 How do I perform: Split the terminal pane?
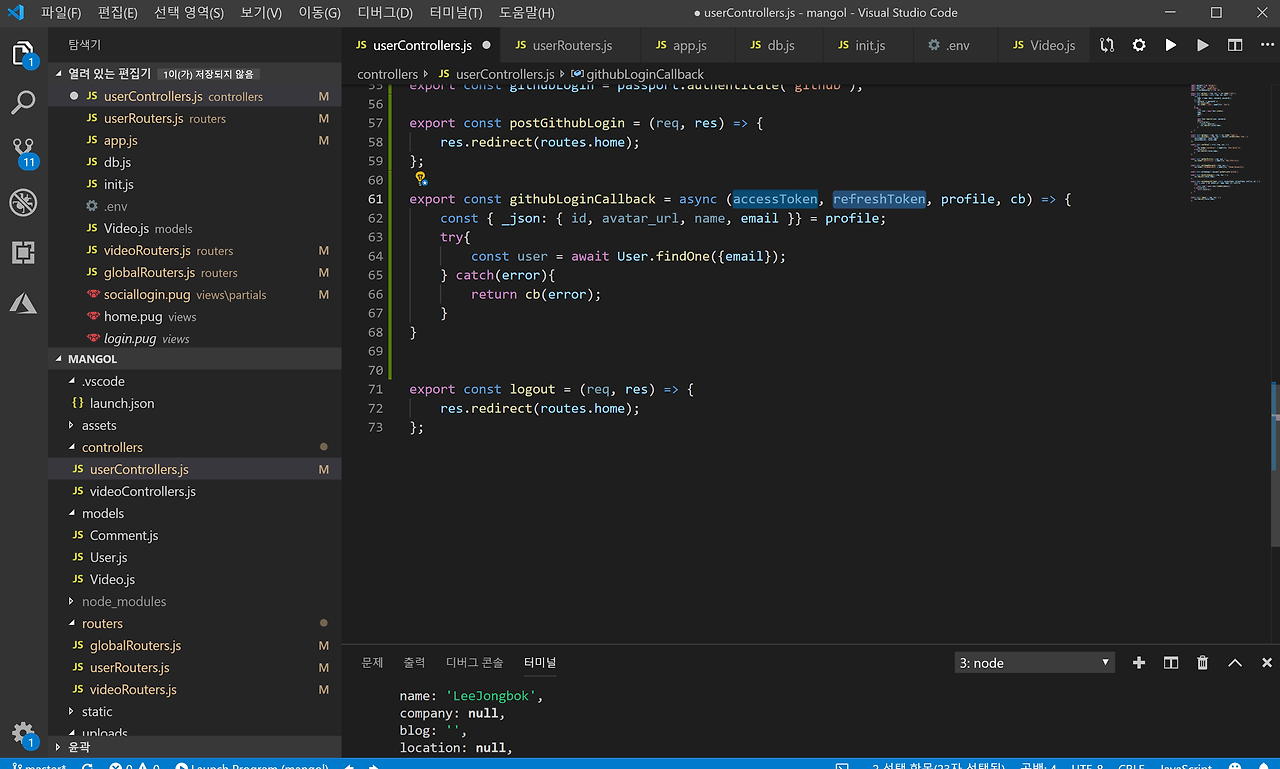pos(1171,662)
